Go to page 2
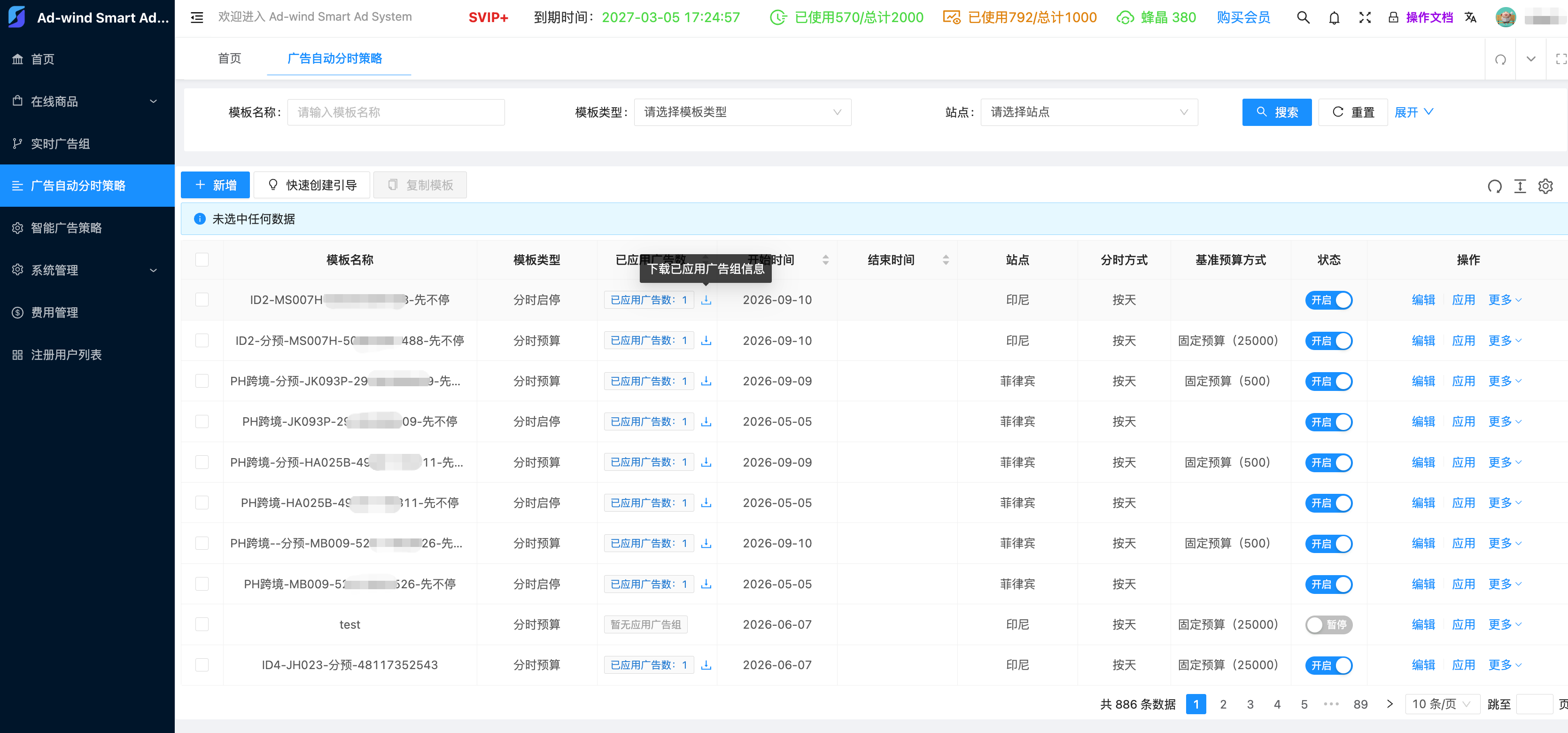Screen dimensions: 1568x733 click(1223, 704)
